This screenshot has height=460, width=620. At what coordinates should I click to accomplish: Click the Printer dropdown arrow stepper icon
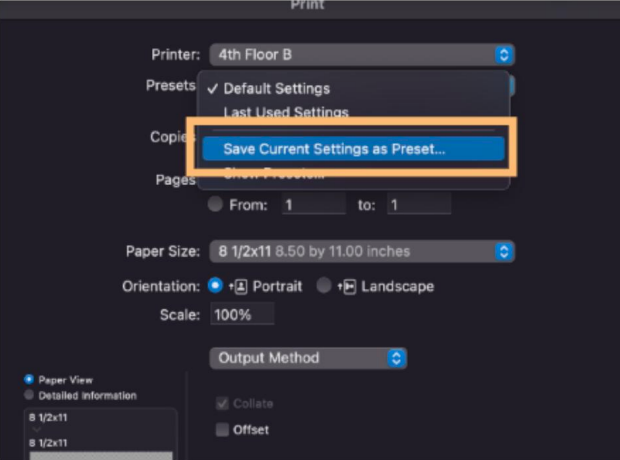coord(504,55)
